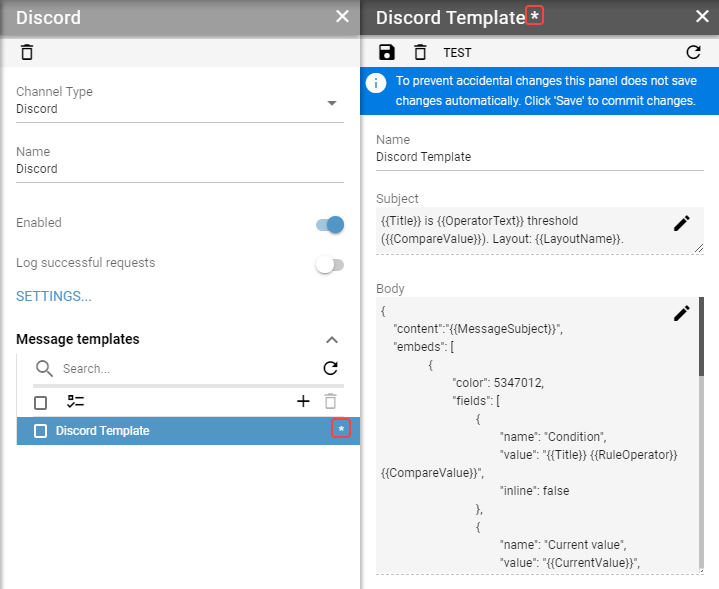The image size is (719, 589).
Task: Open SETTINGS... link
Action: pyautogui.click(x=54, y=296)
